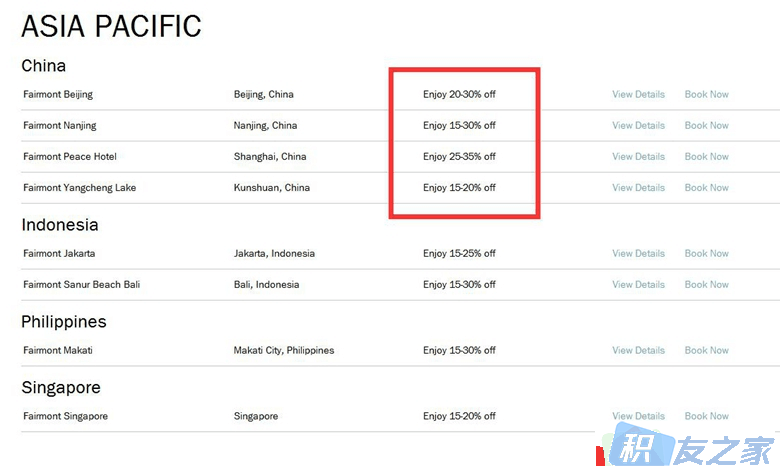This screenshot has height=471, width=780.
Task: Click Book Now for Fairmont Jakarta
Action: pos(706,254)
